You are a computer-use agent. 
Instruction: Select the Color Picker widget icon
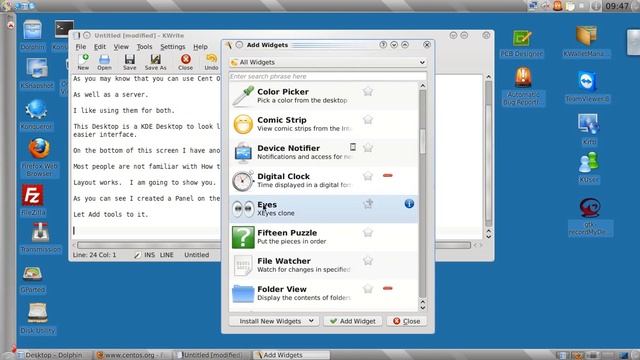click(x=243, y=96)
